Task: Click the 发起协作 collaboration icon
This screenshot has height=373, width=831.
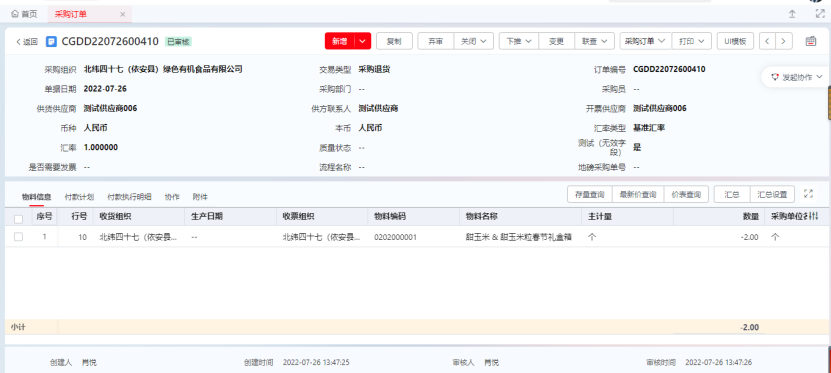Action: [775, 77]
